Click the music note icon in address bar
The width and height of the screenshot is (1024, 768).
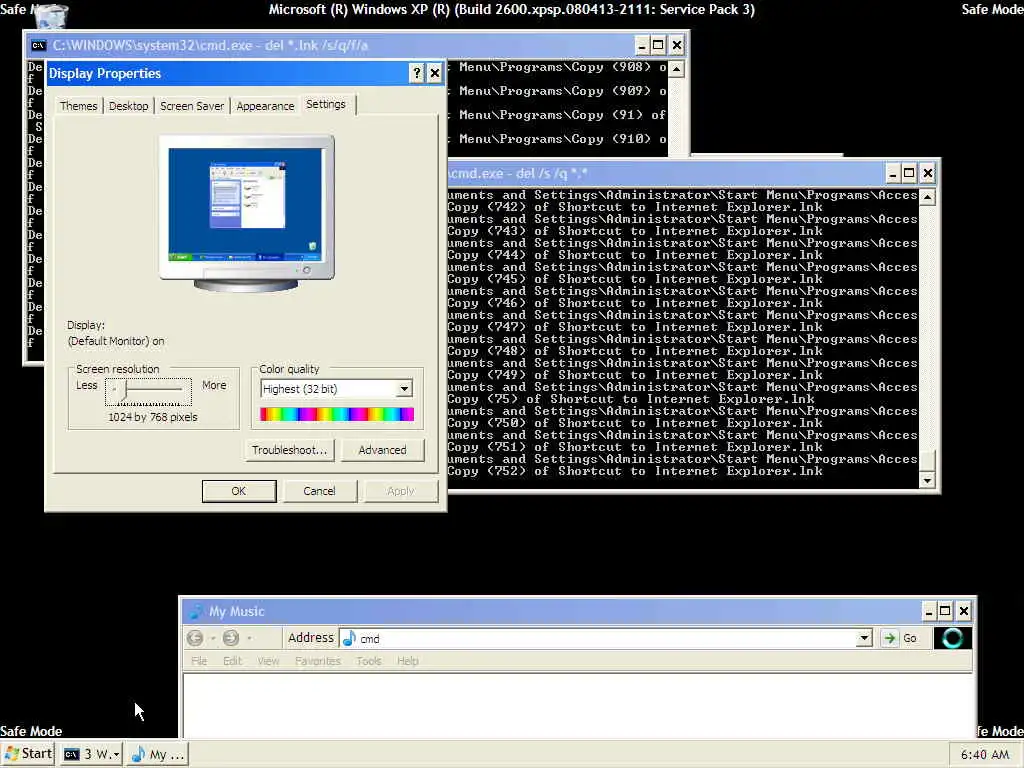[x=349, y=639]
